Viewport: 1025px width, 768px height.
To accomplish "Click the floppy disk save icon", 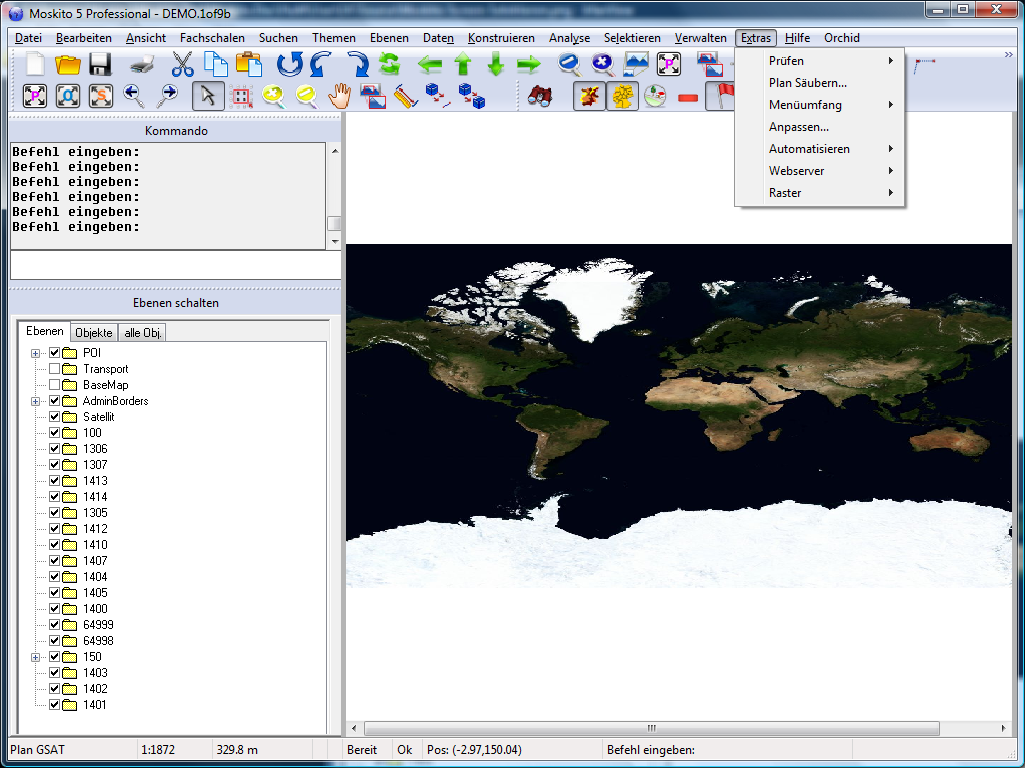I will pyautogui.click(x=100, y=65).
